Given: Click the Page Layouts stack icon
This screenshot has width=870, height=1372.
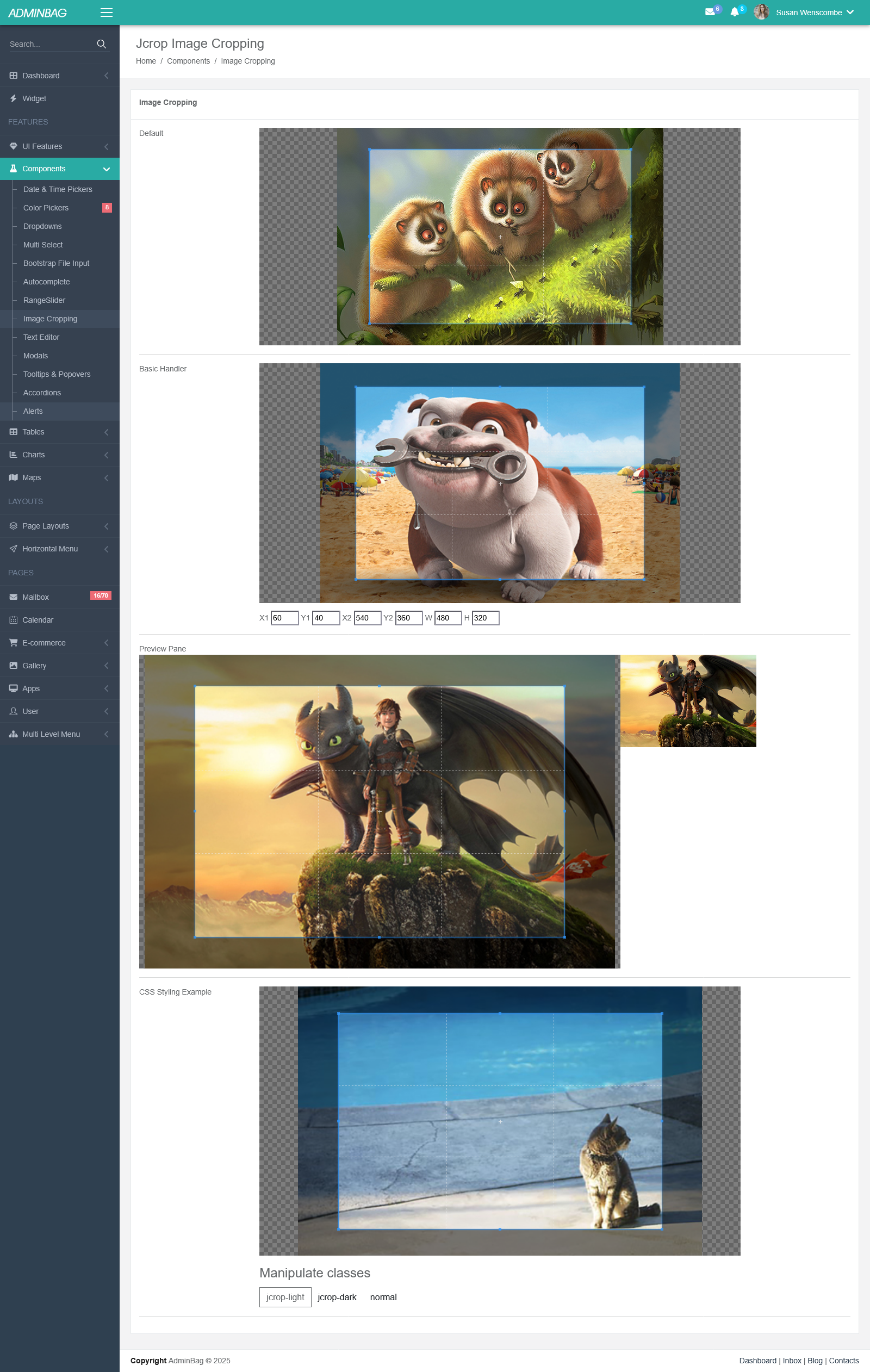Looking at the screenshot, I should pos(13,526).
